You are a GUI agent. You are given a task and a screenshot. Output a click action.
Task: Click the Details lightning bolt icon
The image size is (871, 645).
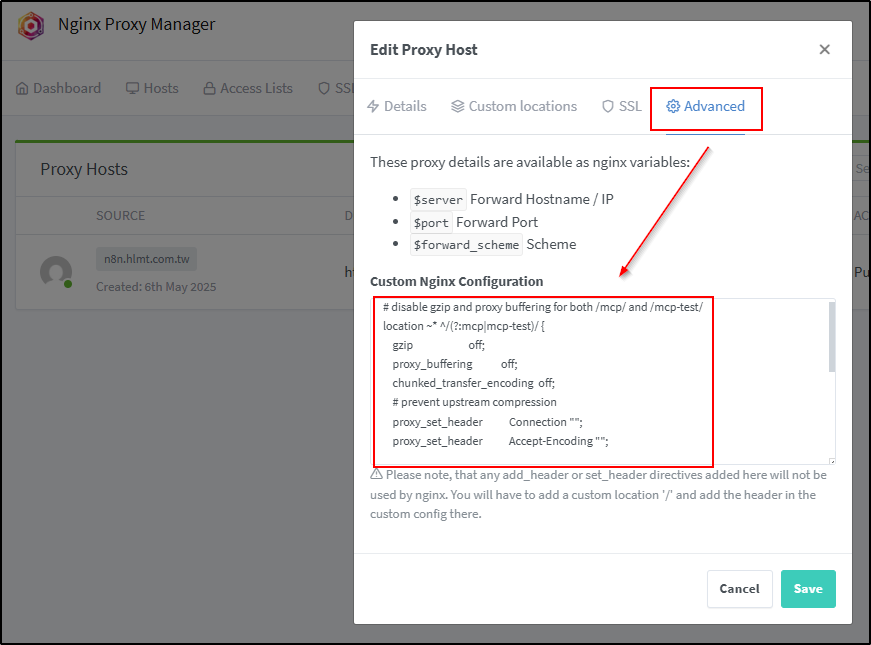[x=373, y=106]
